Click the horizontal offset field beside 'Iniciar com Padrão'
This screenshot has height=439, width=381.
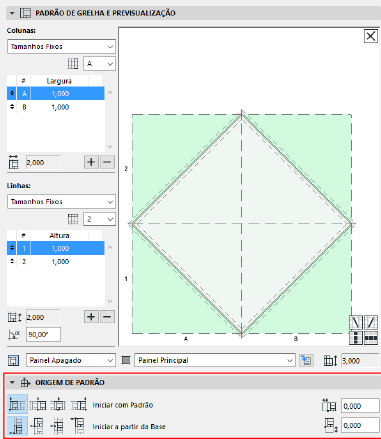coord(360,406)
